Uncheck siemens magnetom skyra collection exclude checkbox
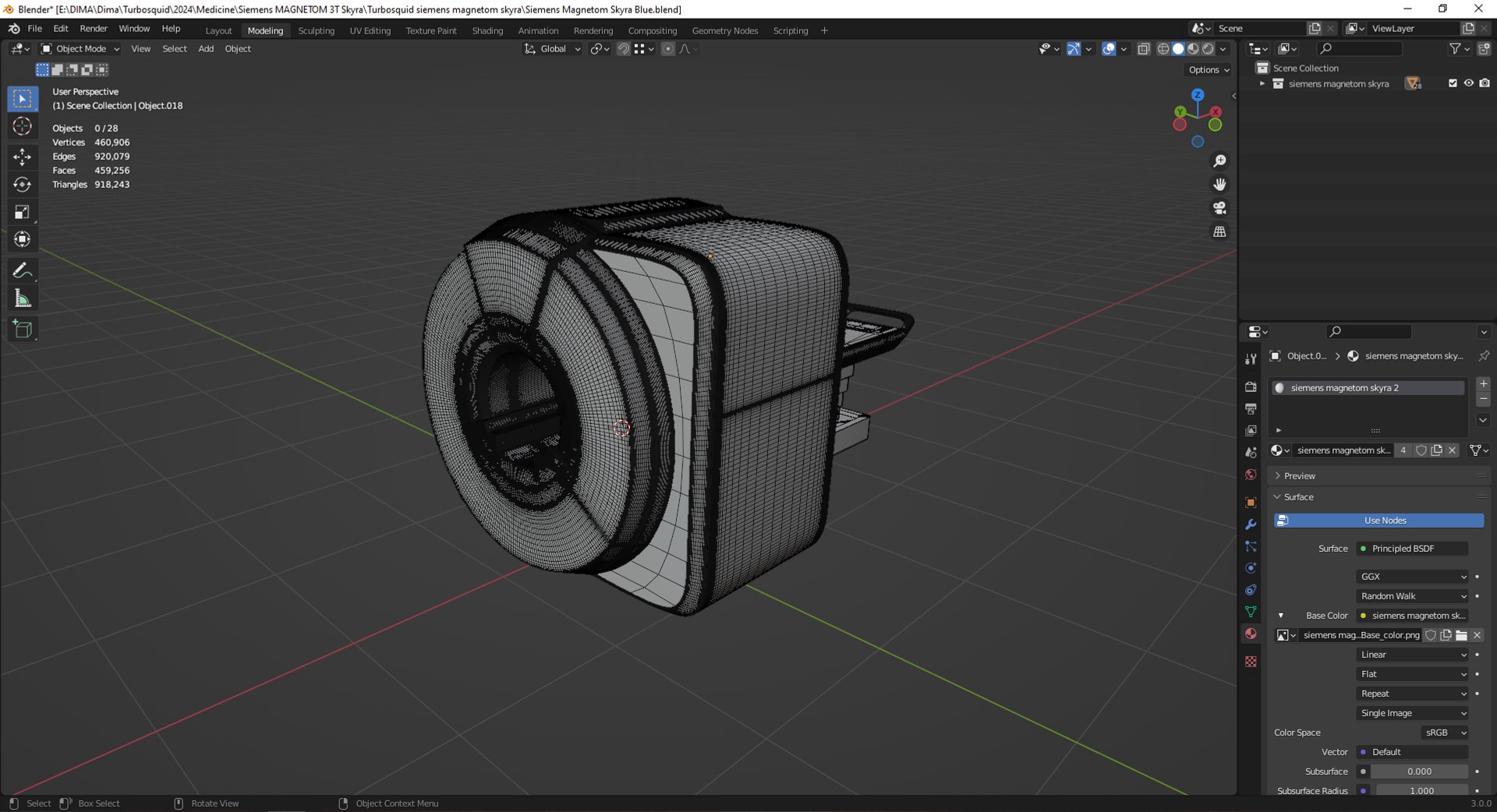Image resolution: width=1497 pixels, height=812 pixels. tap(1453, 83)
